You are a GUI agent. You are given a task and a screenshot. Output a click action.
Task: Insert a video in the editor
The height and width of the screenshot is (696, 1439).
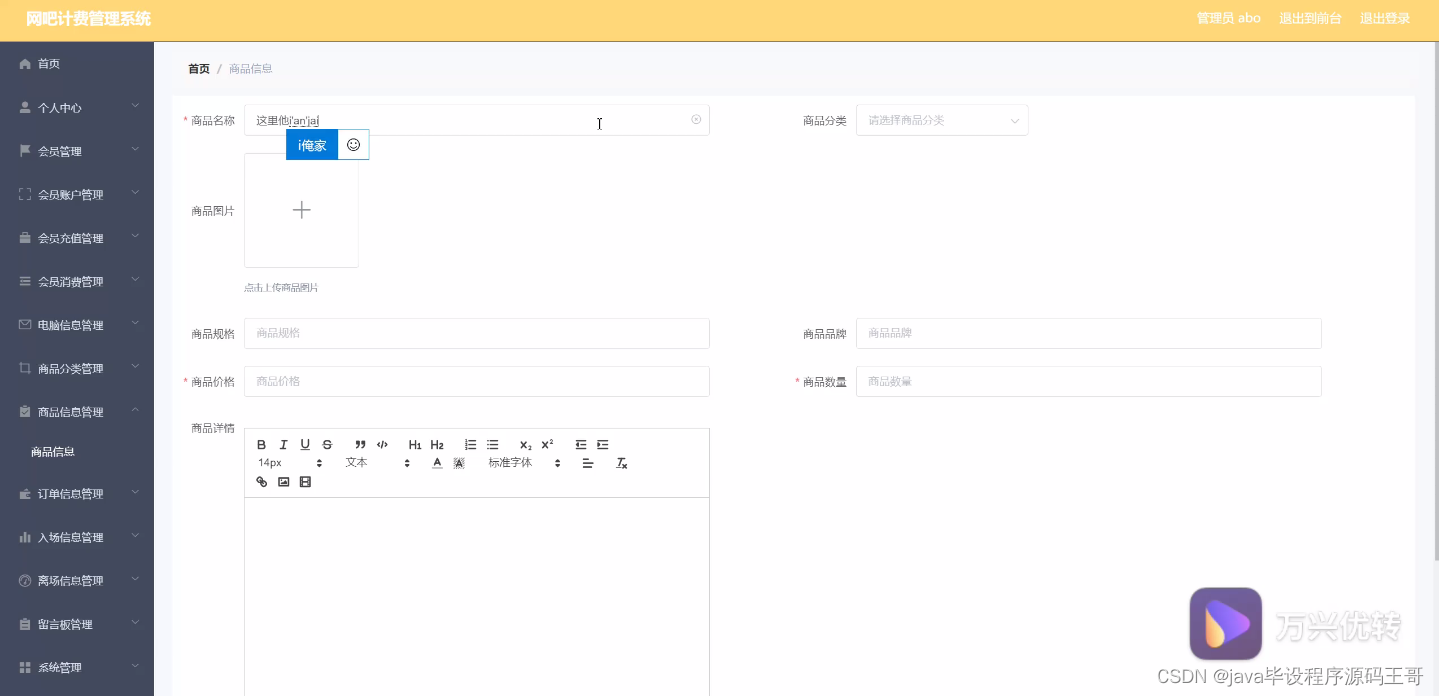pyautogui.click(x=305, y=482)
